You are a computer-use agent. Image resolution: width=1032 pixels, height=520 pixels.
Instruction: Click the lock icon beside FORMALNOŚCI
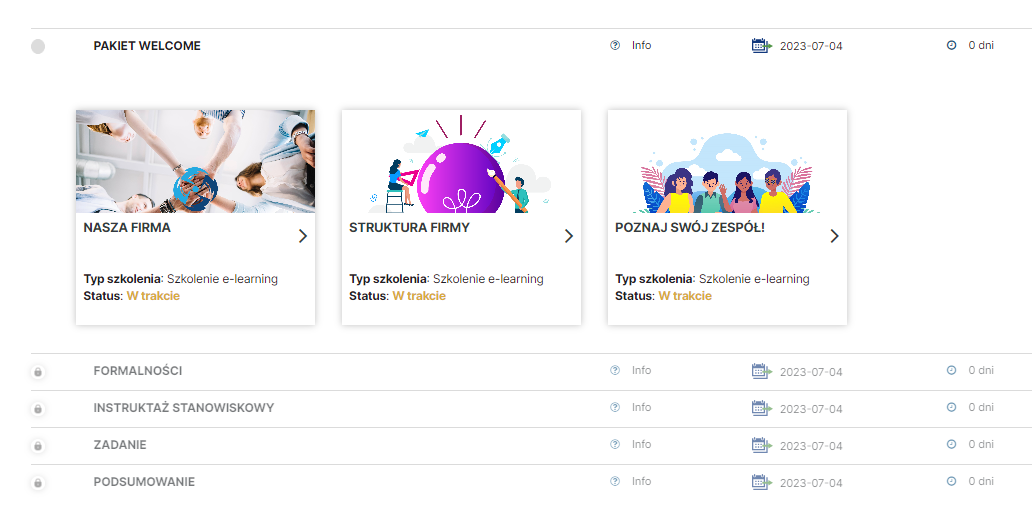tap(38, 372)
